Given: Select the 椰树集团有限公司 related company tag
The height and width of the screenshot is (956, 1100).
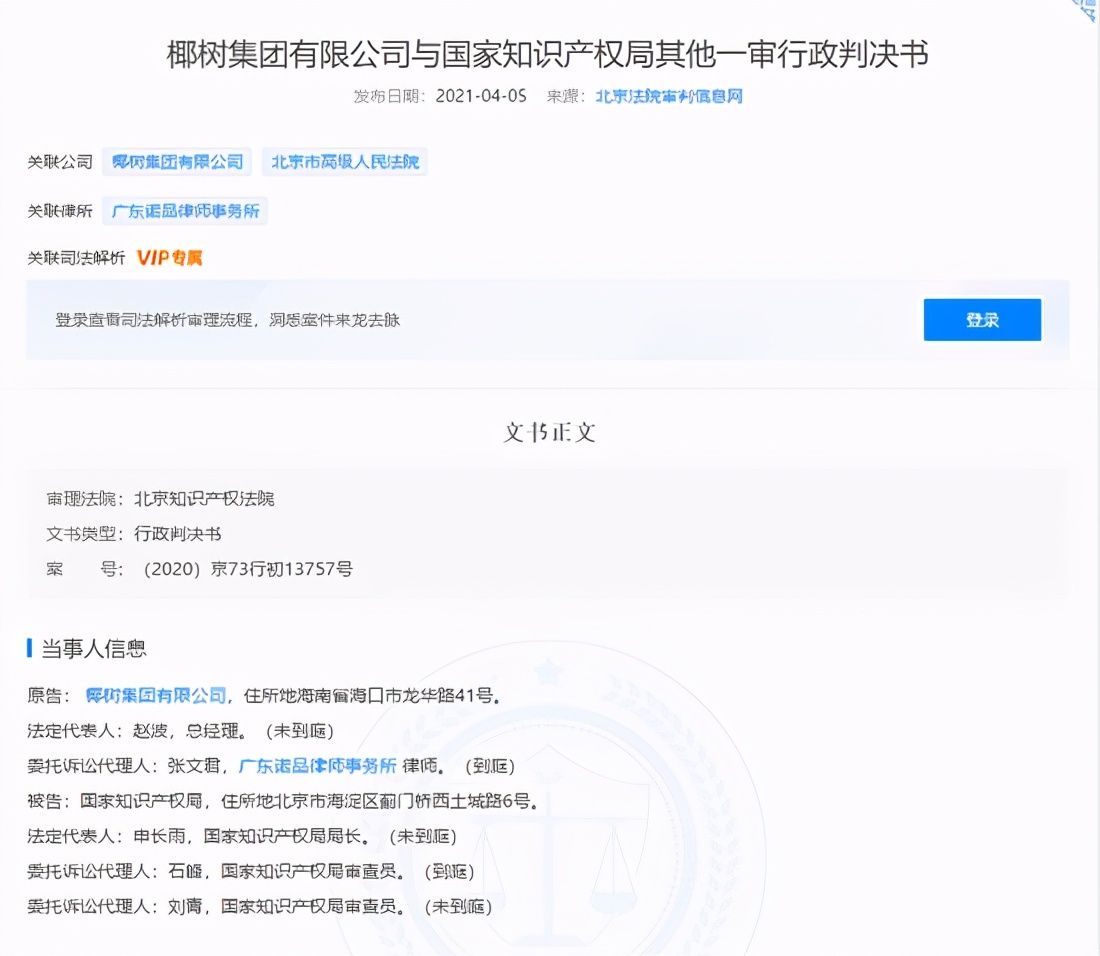Looking at the screenshot, I should (177, 162).
